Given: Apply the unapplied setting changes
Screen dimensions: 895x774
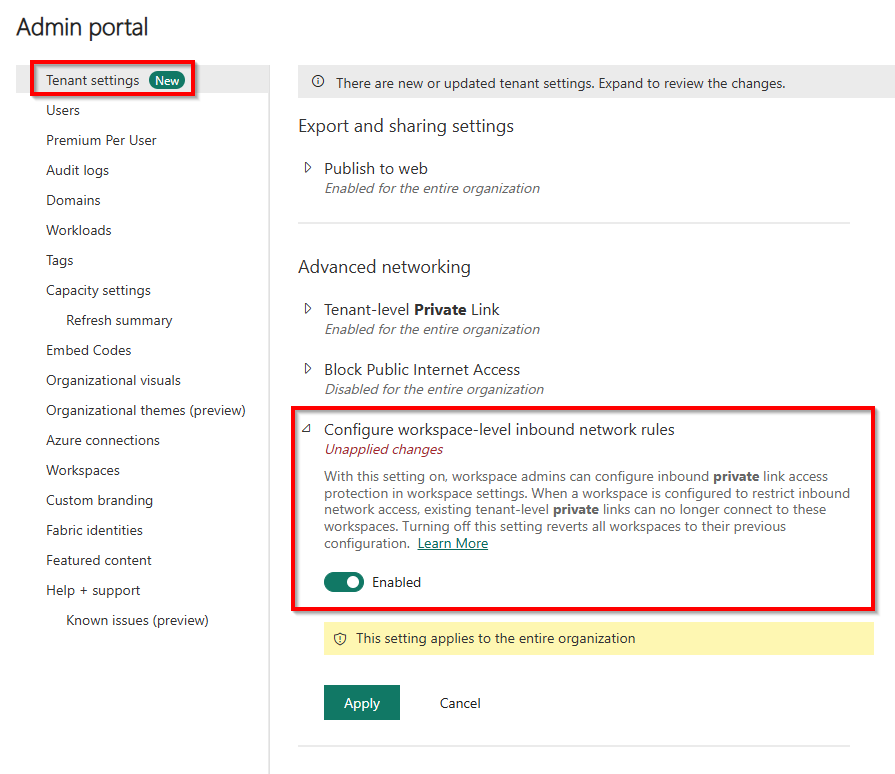Looking at the screenshot, I should pyautogui.click(x=362, y=703).
